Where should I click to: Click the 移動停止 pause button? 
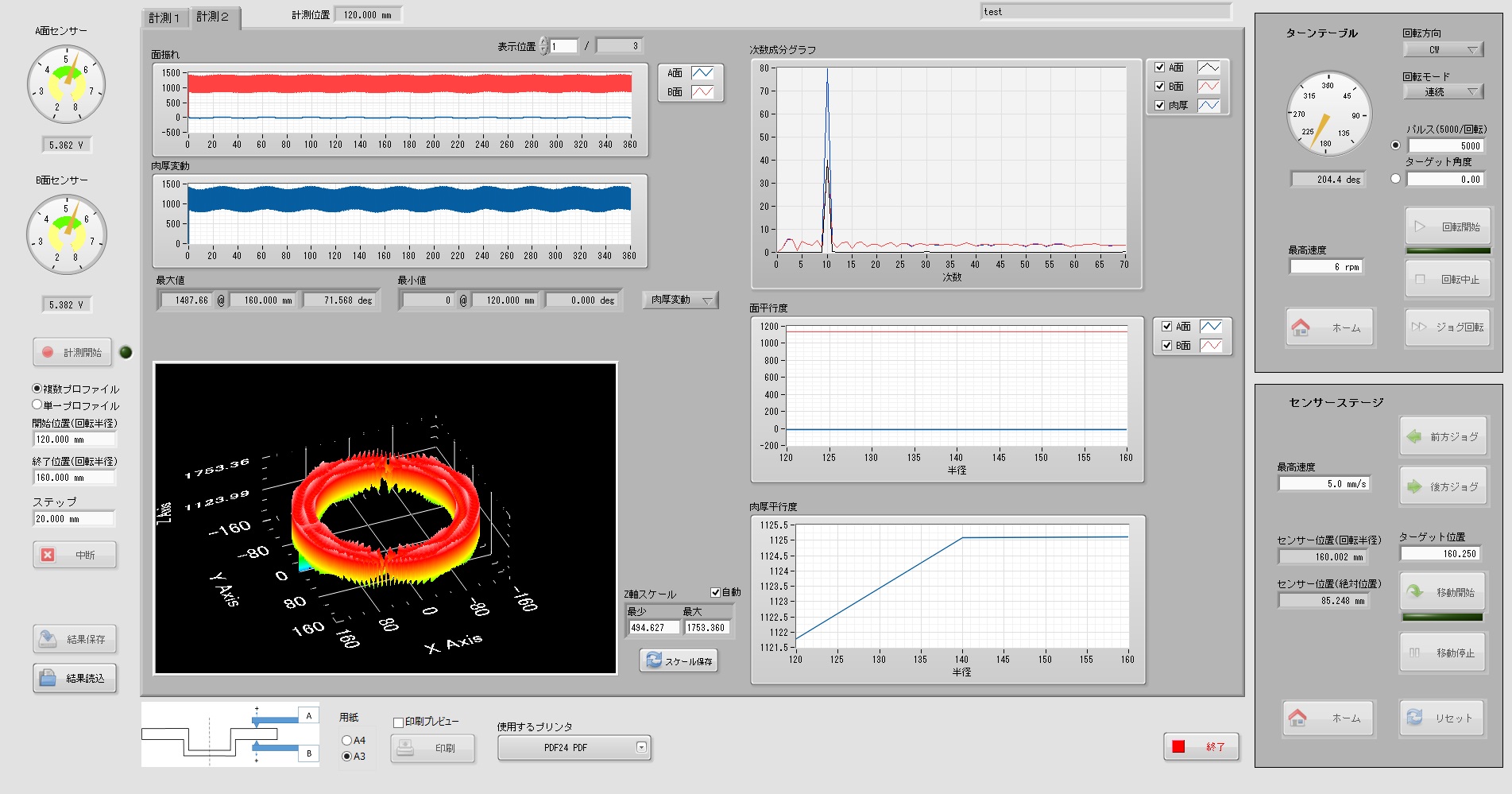point(1443,653)
